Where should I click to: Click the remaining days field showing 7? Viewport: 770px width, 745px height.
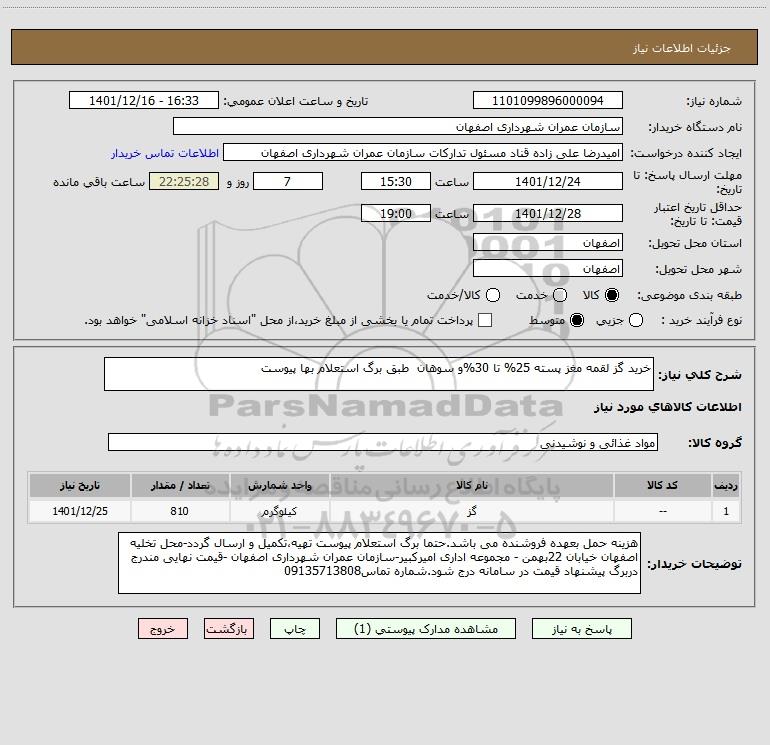point(288,181)
